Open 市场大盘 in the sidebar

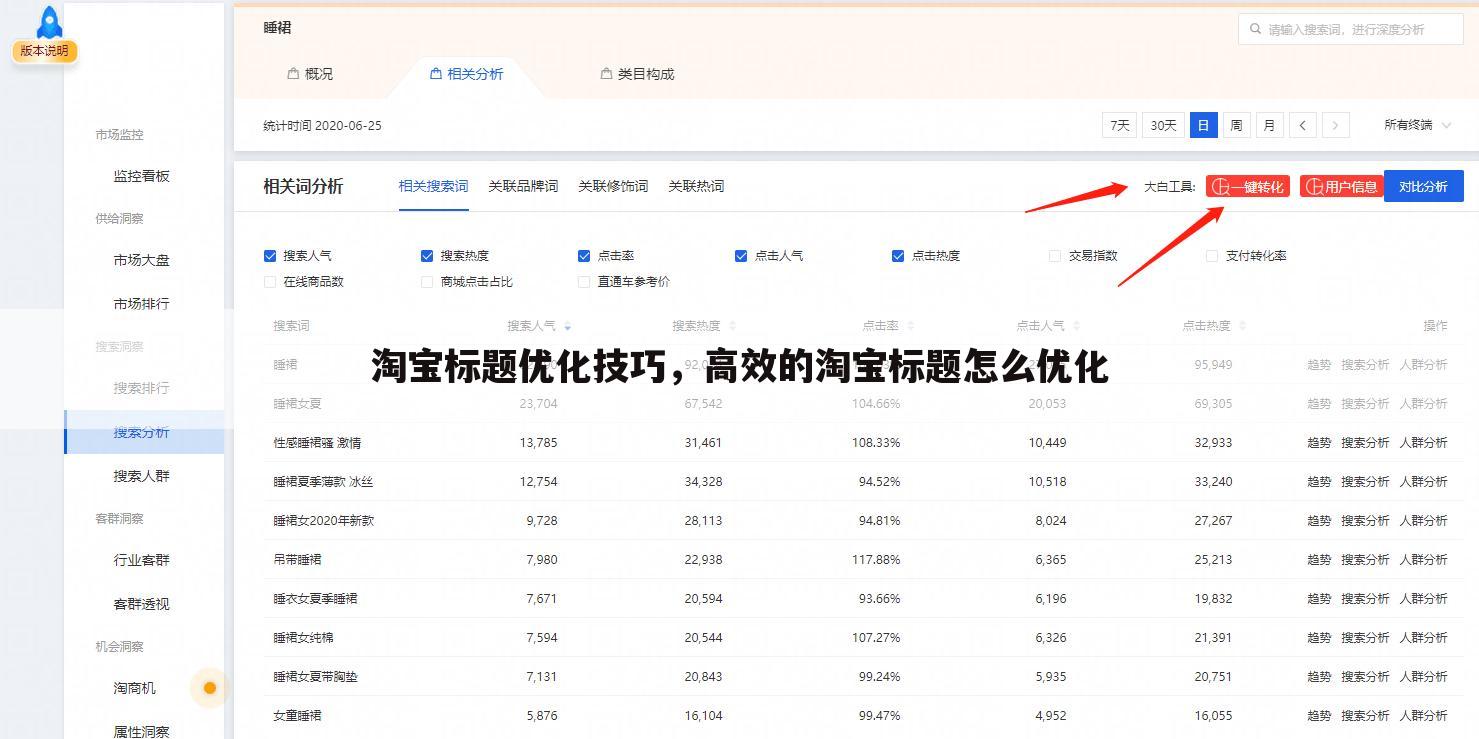(x=142, y=260)
